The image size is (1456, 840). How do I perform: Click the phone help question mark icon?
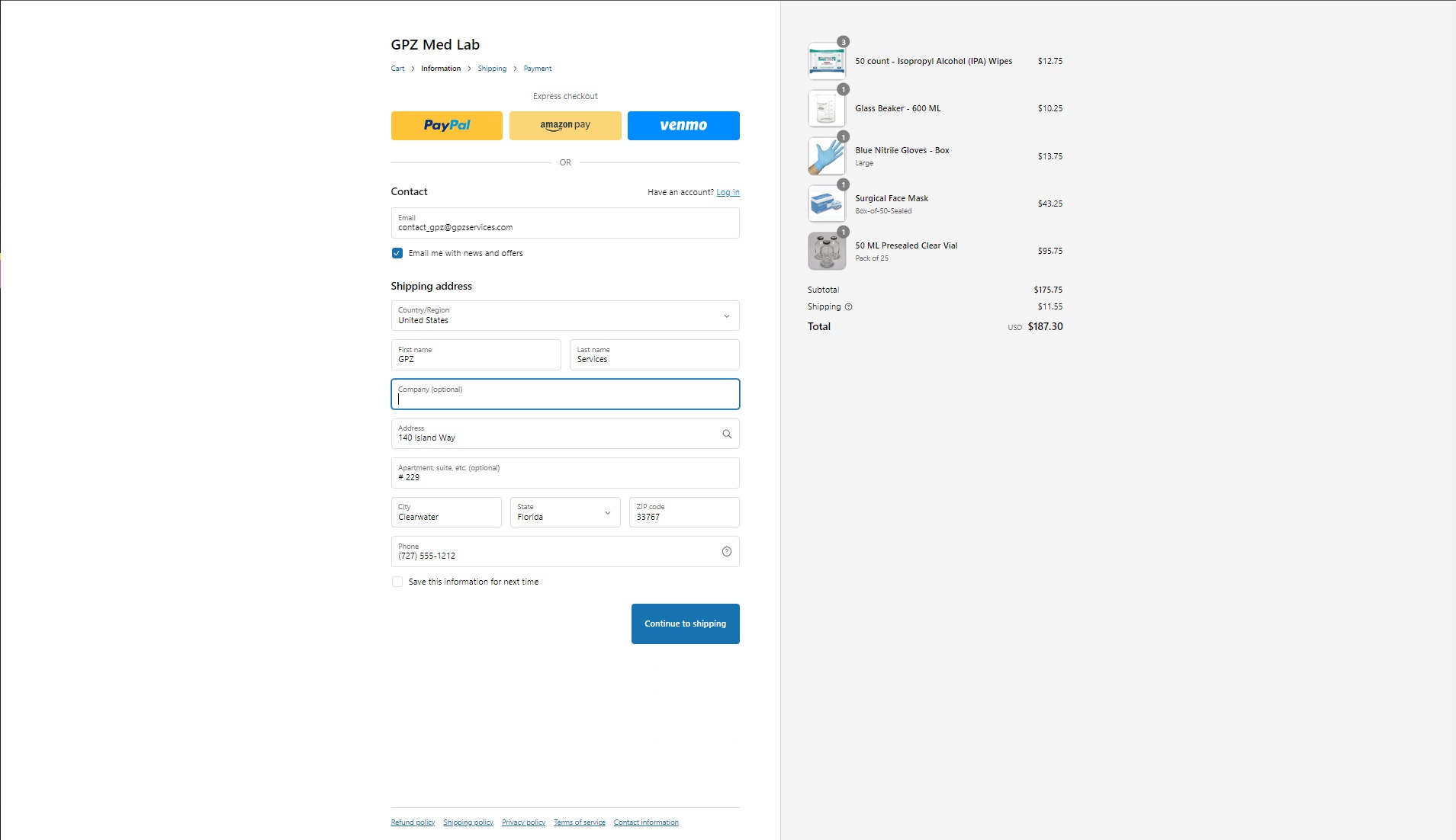727,552
